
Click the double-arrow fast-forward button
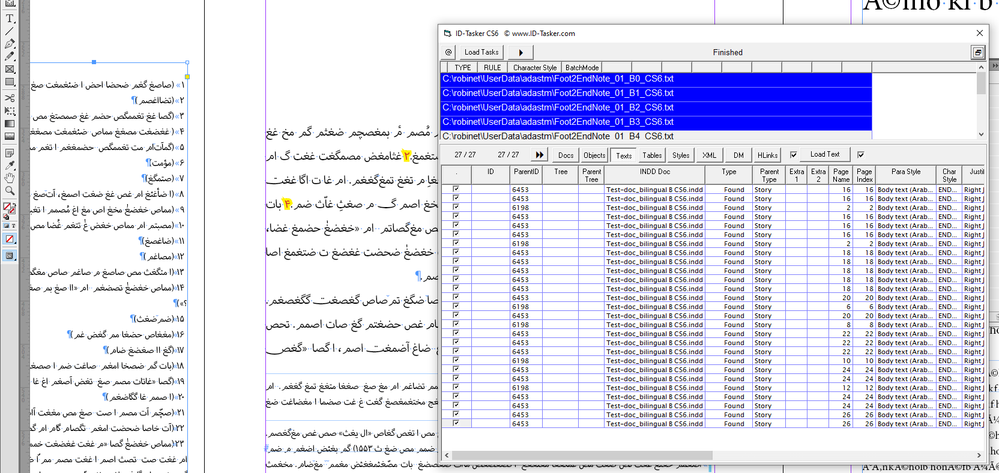[540, 154]
